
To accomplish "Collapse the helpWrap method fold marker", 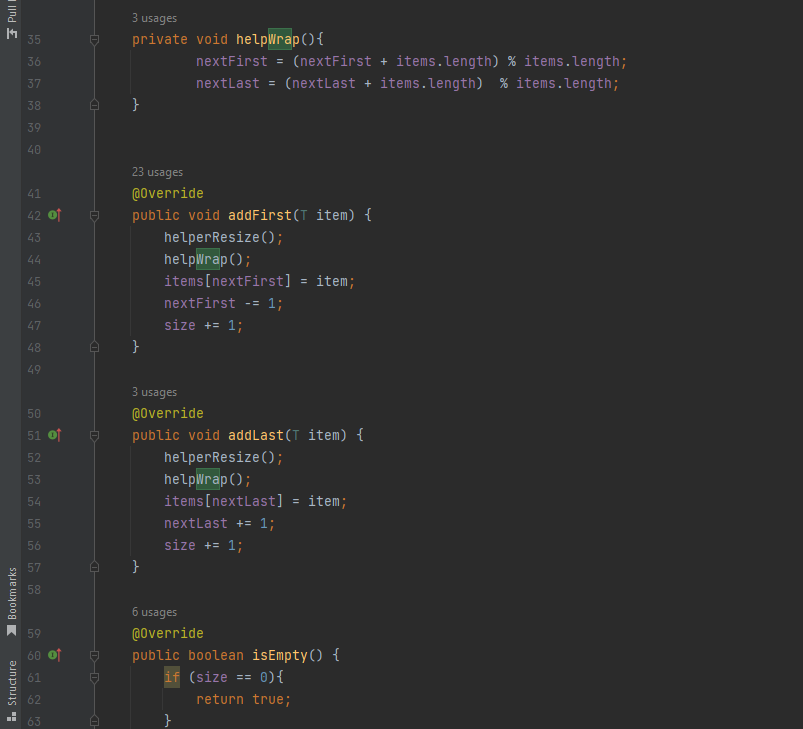I will [x=95, y=40].
